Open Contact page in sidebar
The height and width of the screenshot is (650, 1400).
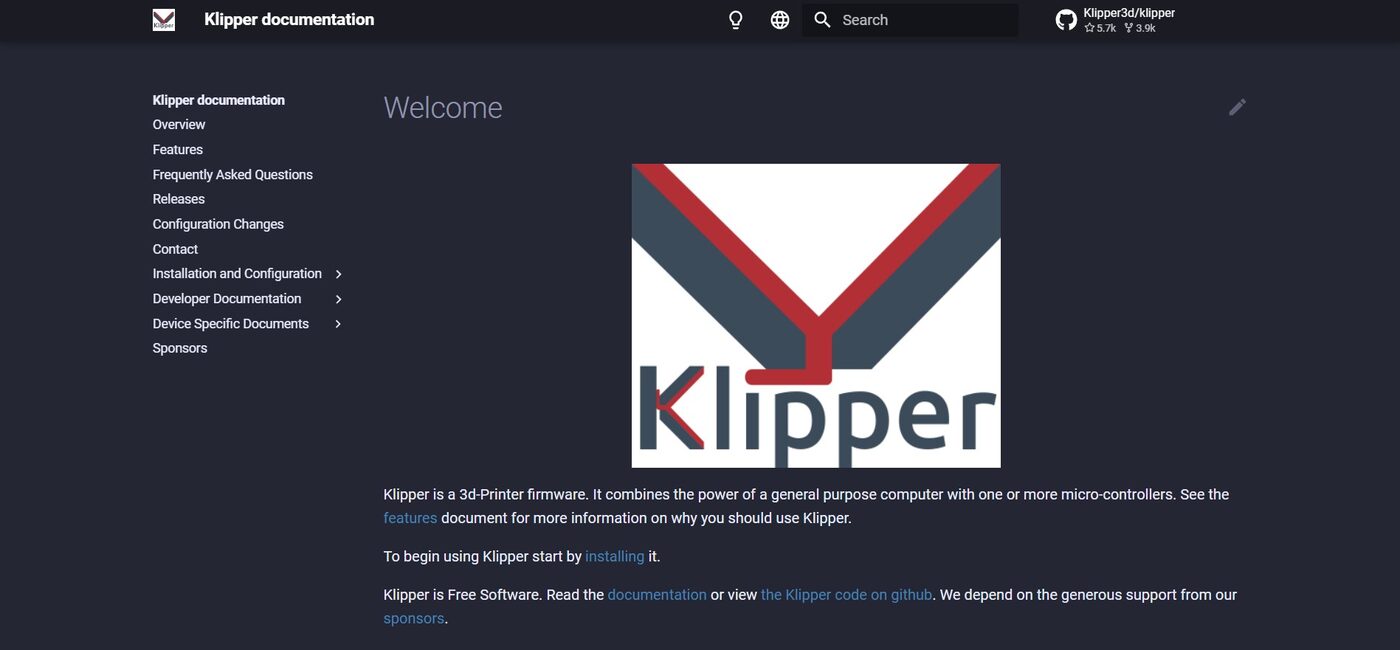point(175,249)
